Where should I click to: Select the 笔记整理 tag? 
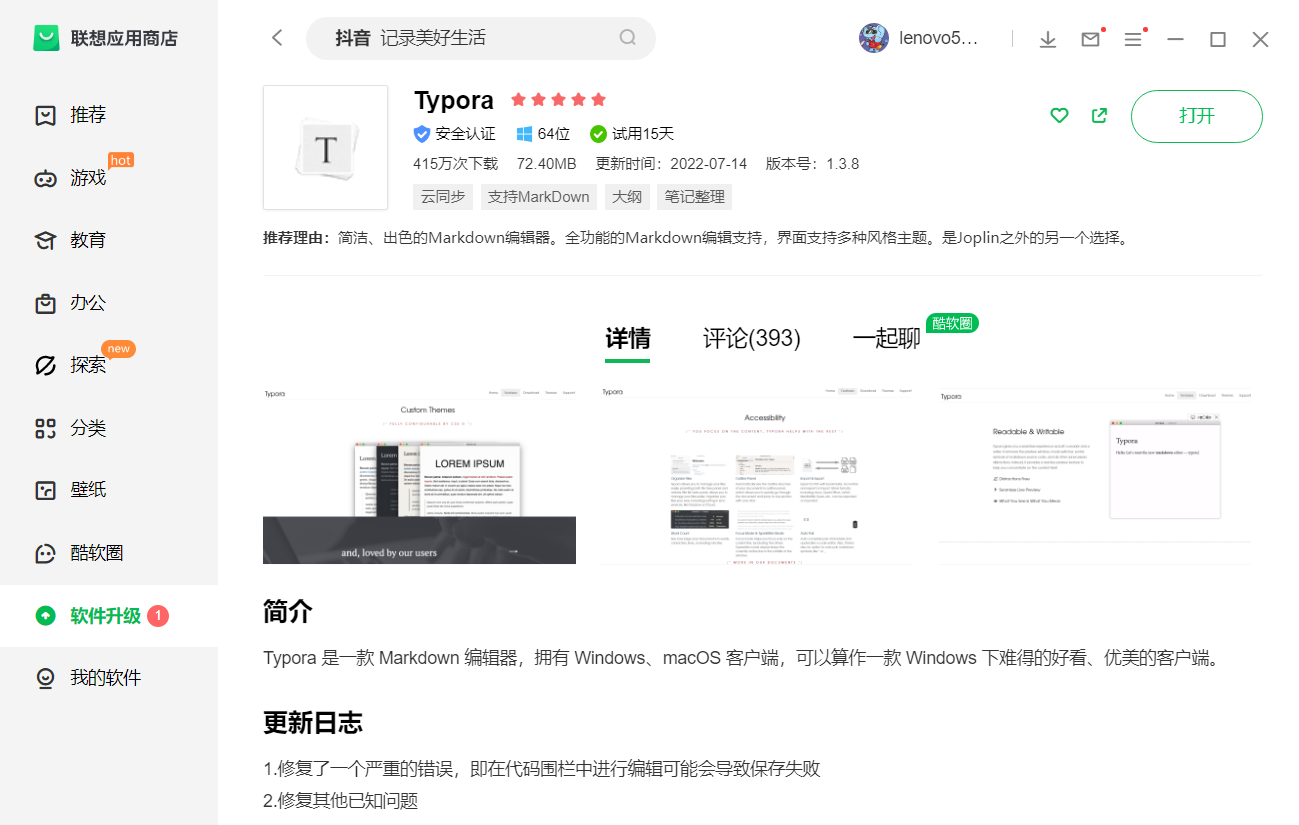[695, 197]
